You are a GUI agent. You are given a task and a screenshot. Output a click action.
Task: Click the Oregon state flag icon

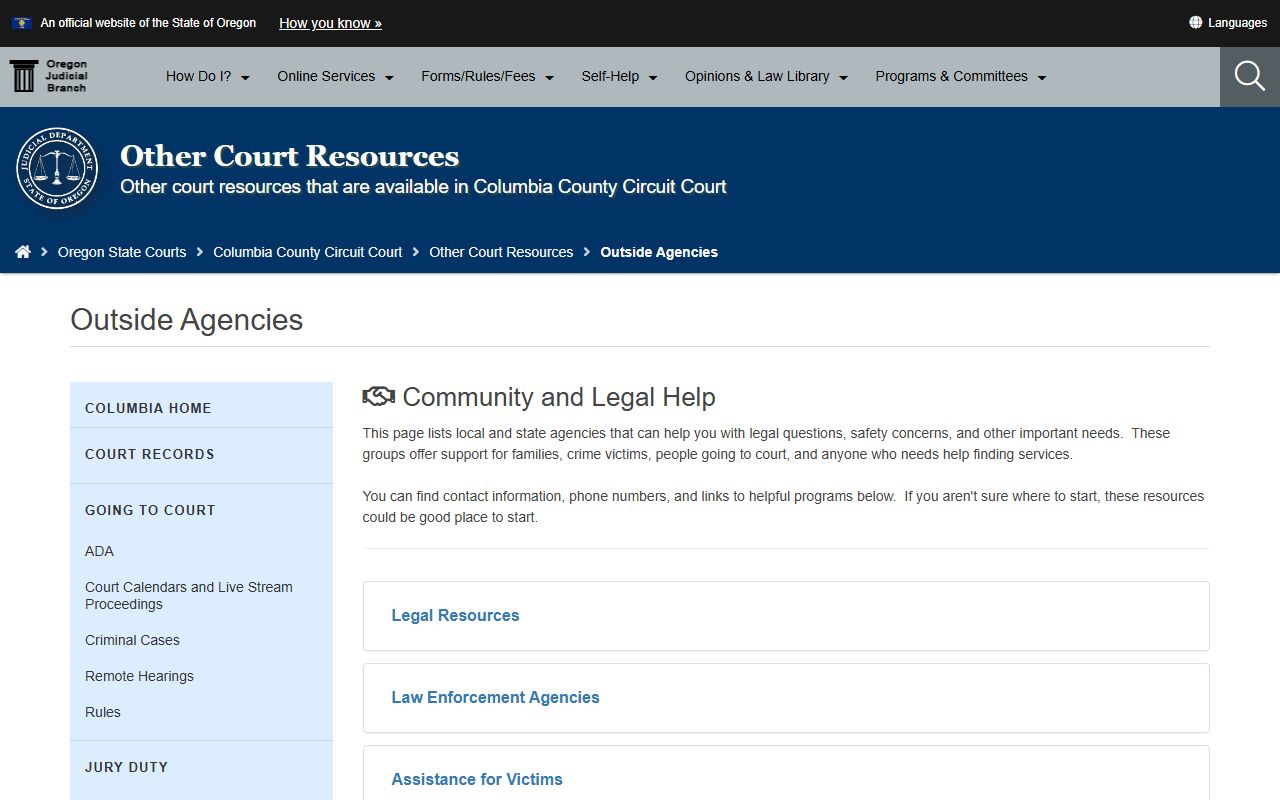click(x=22, y=22)
